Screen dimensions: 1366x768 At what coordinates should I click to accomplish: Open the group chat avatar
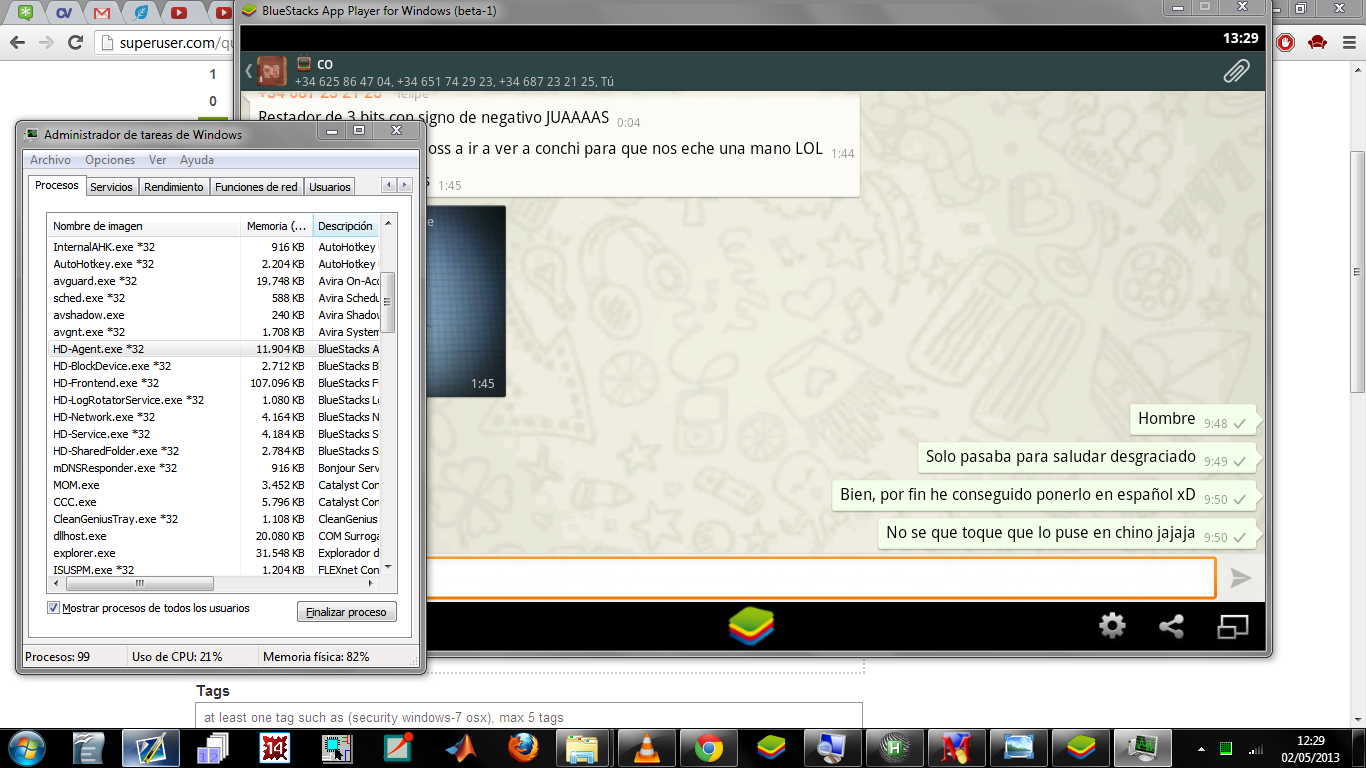click(273, 71)
